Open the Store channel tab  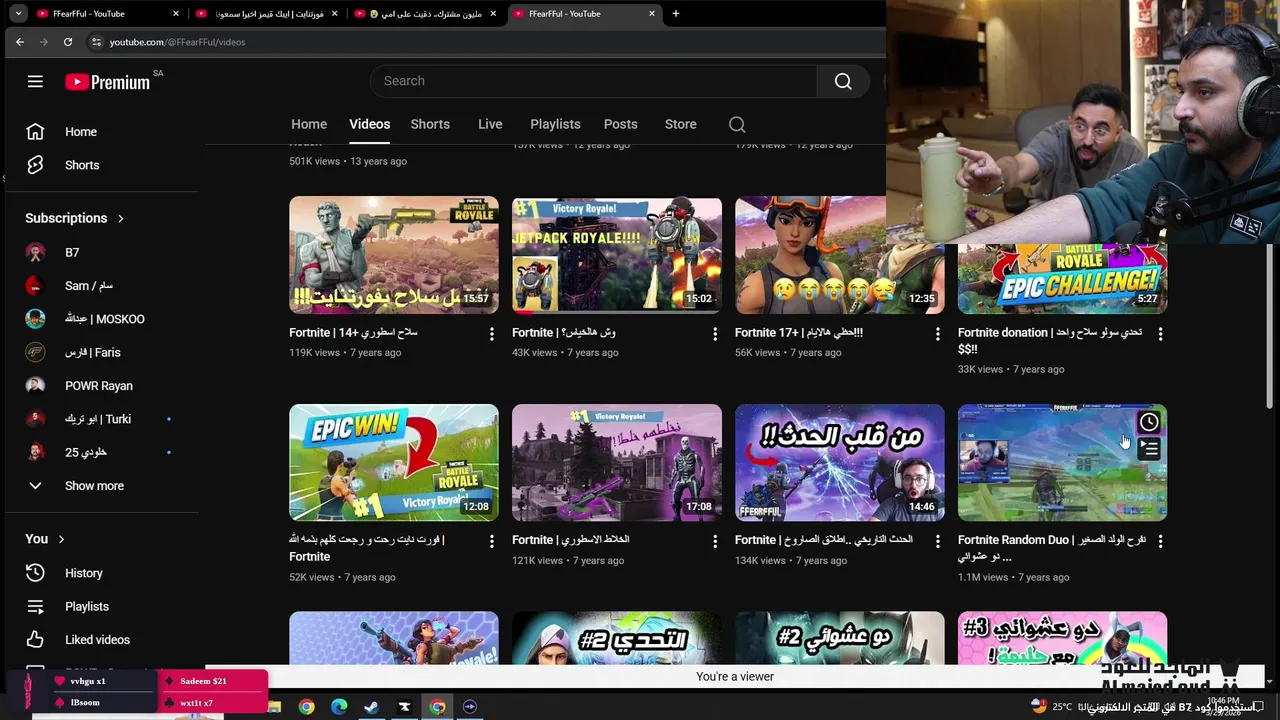(x=680, y=124)
